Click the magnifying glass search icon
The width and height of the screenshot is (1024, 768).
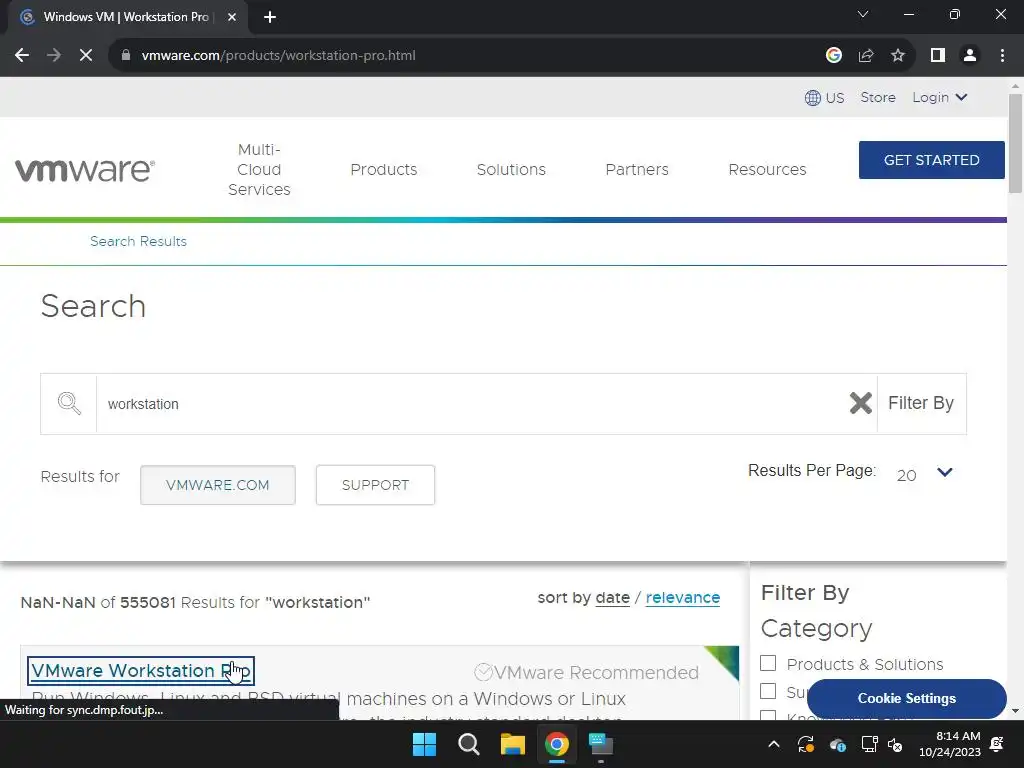tap(69, 404)
